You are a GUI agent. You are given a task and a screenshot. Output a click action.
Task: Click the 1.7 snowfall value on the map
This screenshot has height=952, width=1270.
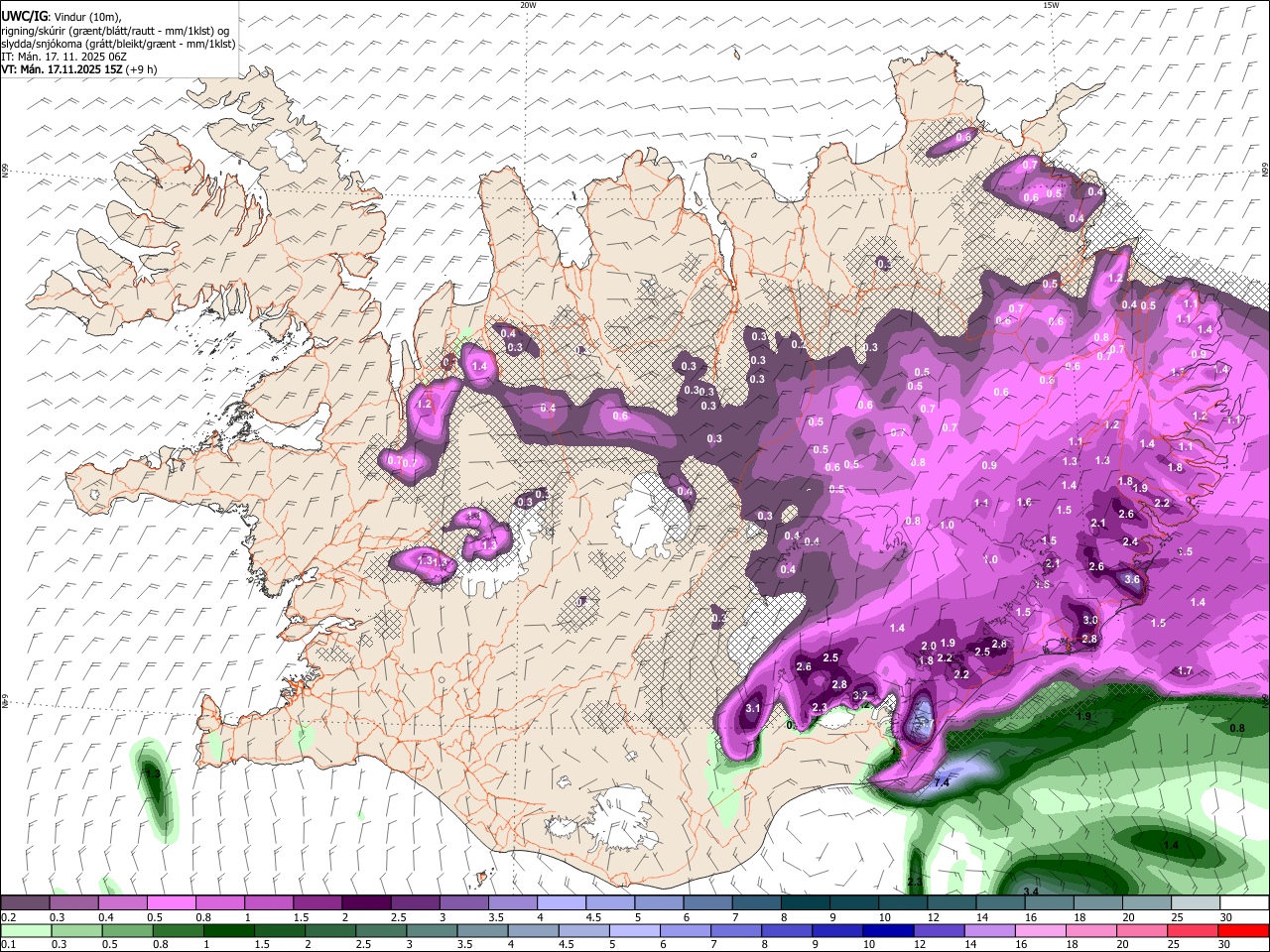[x=1185, y=671]
